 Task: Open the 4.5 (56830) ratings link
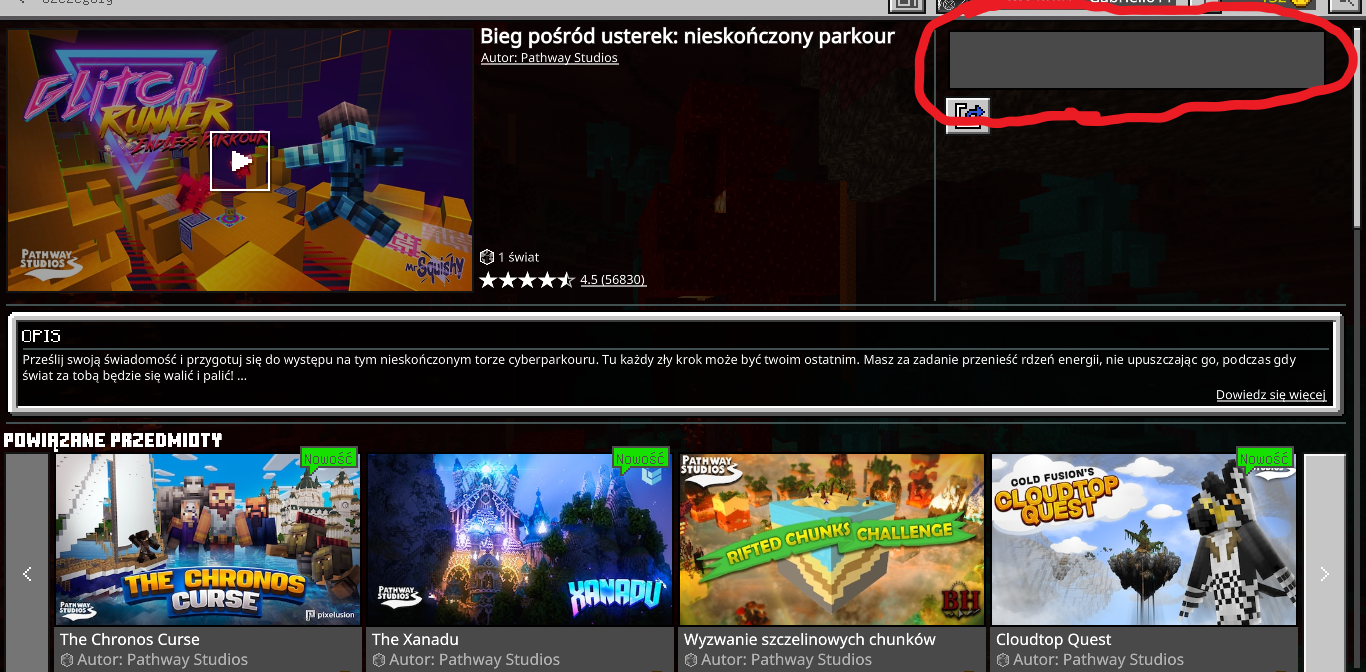click(x=613, y=280)
